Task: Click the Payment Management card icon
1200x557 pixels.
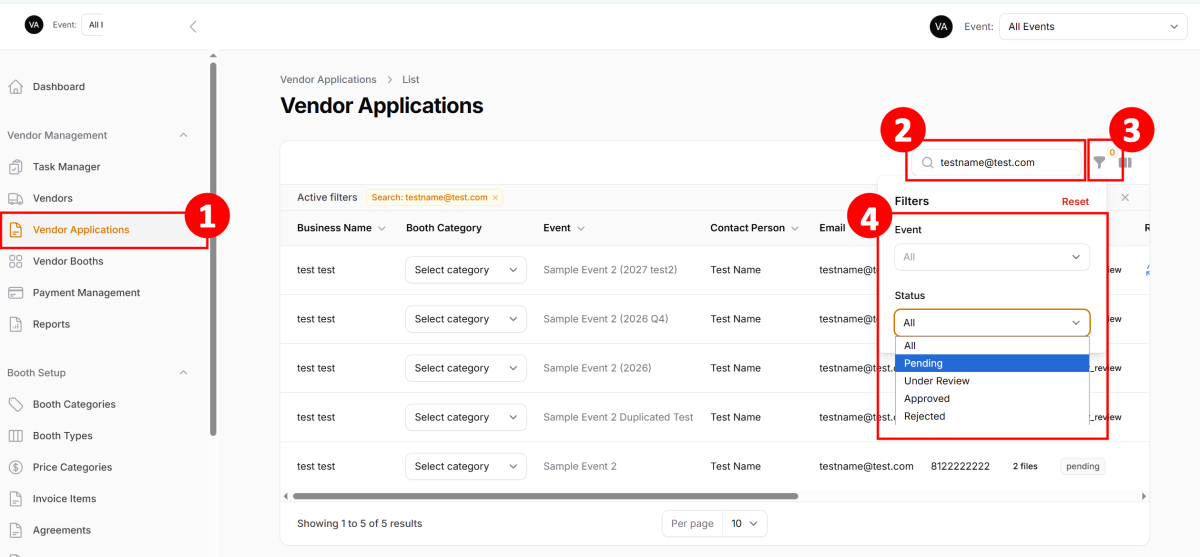Action: [15, 293]
